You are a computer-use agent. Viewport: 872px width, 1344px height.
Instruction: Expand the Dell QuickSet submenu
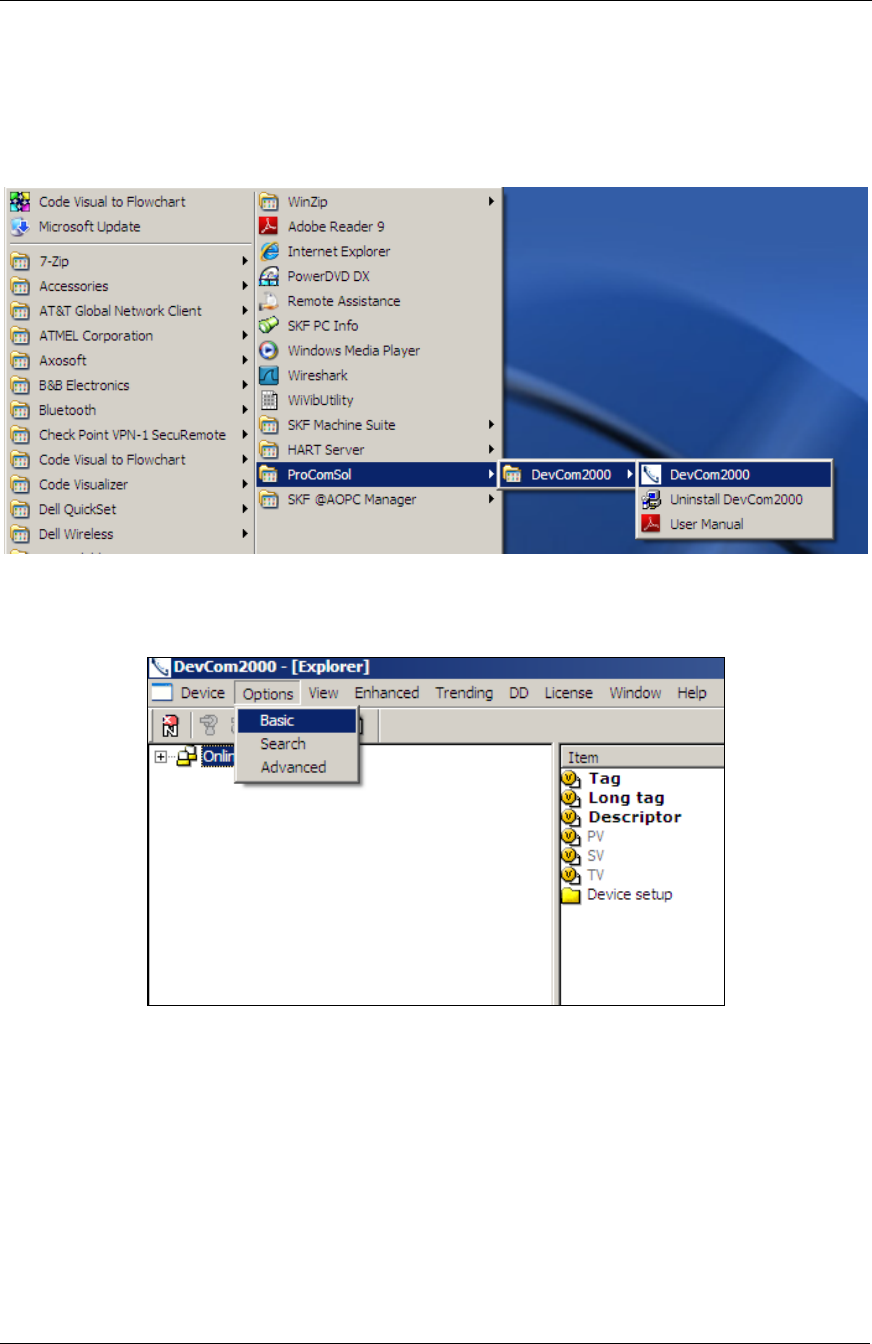click(129, 509)
